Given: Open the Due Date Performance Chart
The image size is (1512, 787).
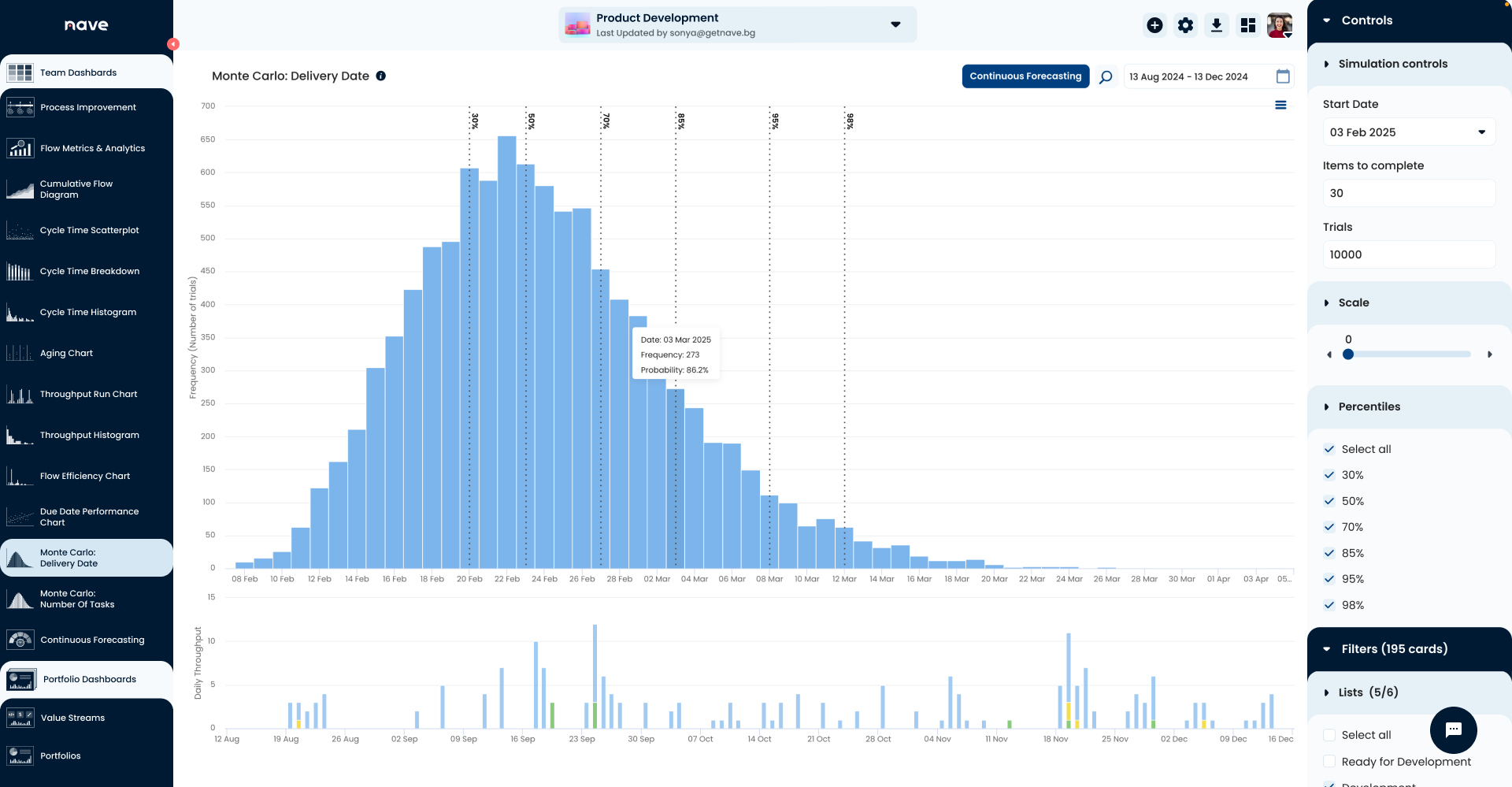Looking at the screenshot, I should coord(88,517).
